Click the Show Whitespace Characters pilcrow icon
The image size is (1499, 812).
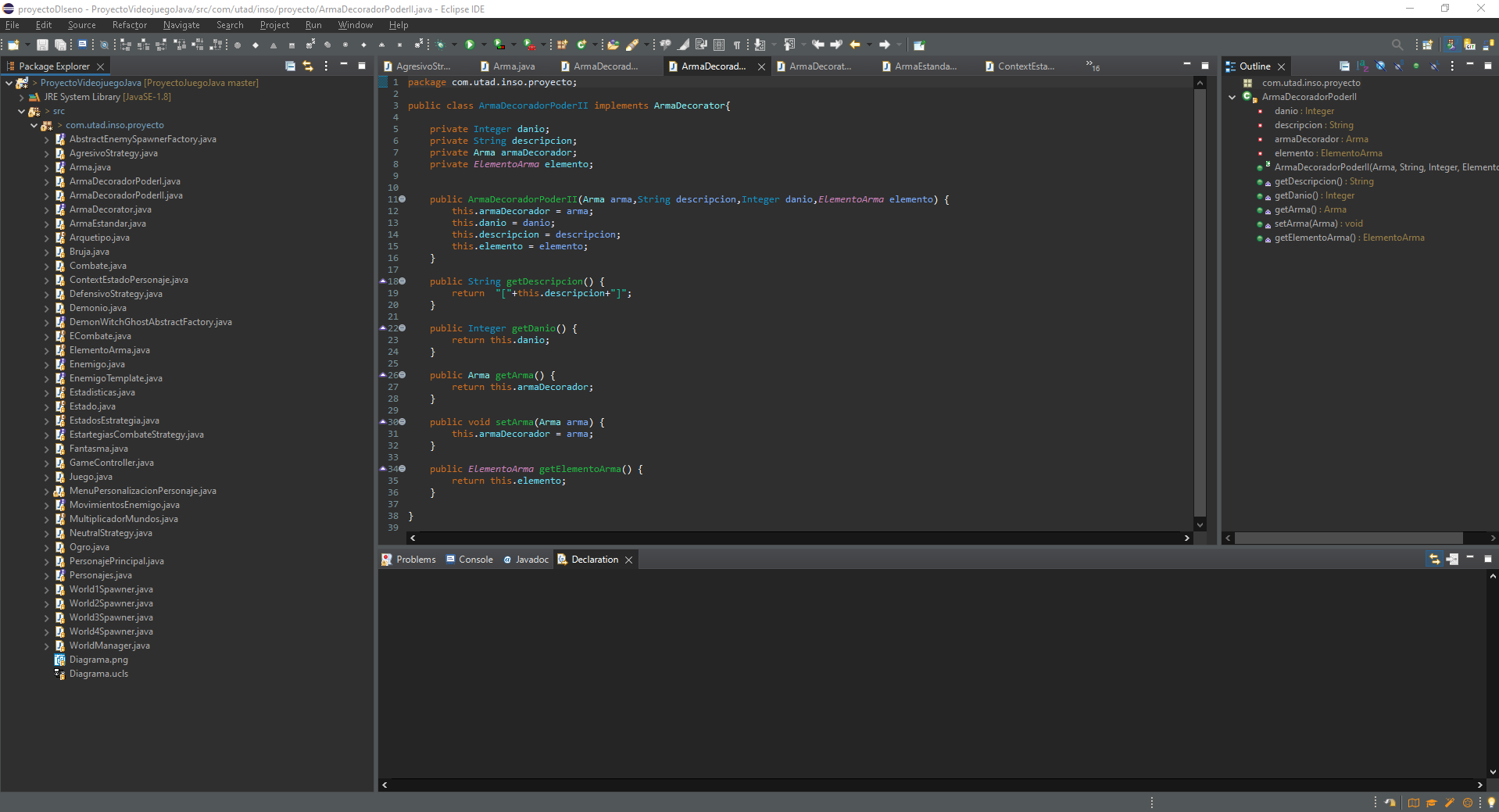coord(736,45)
